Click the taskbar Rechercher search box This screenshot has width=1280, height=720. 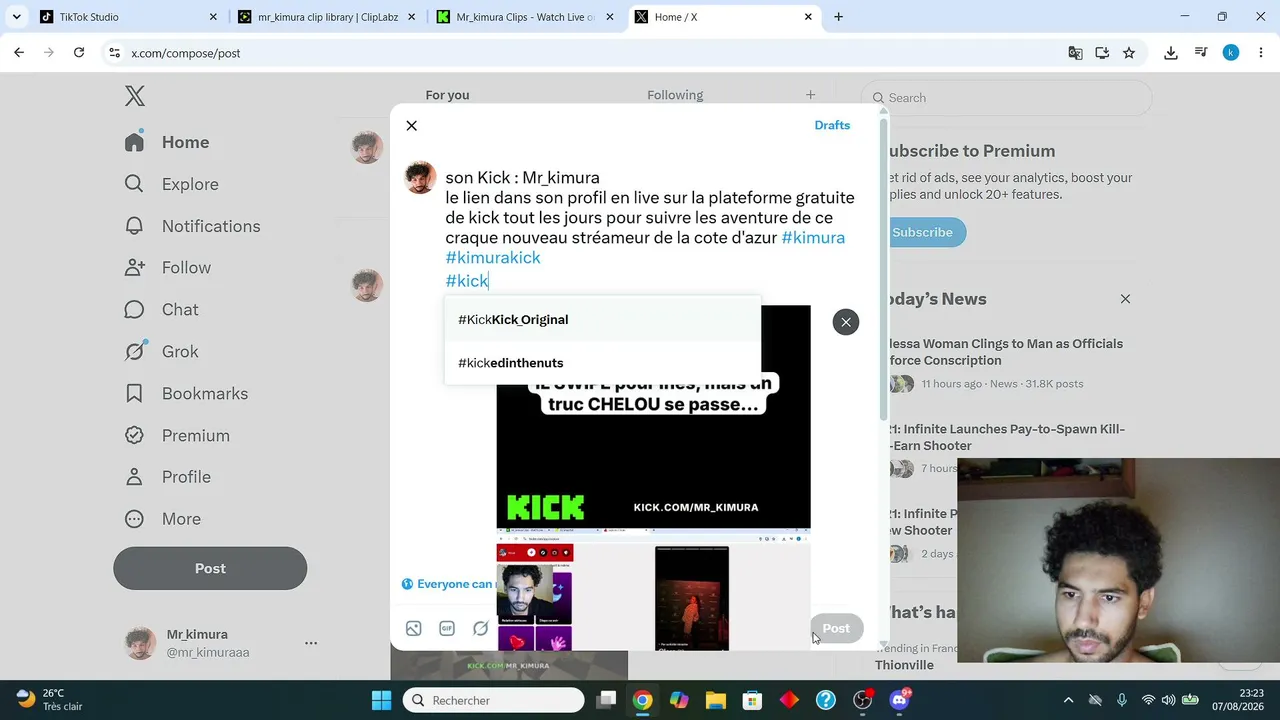[494, 700]
